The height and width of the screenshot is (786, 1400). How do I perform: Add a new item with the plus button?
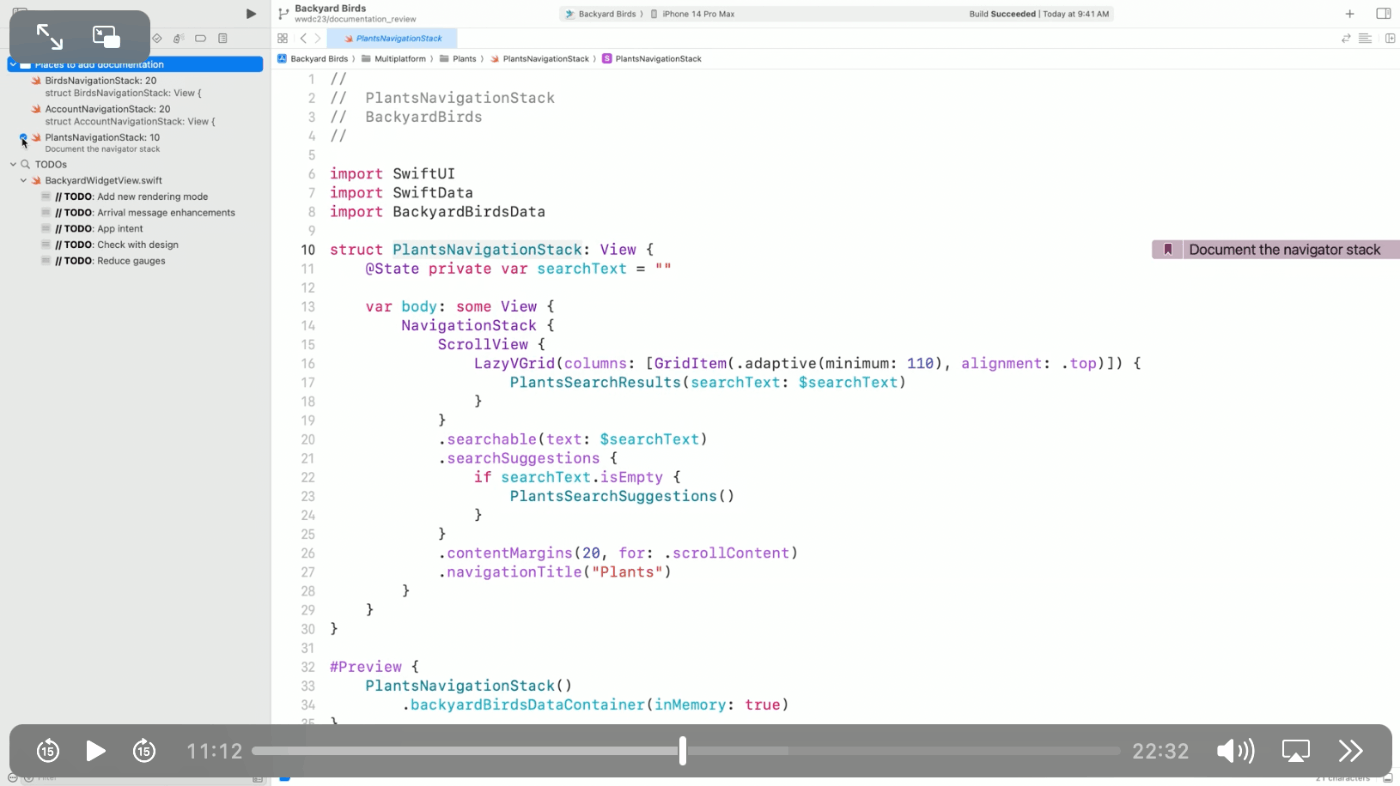click(1350, 14)
